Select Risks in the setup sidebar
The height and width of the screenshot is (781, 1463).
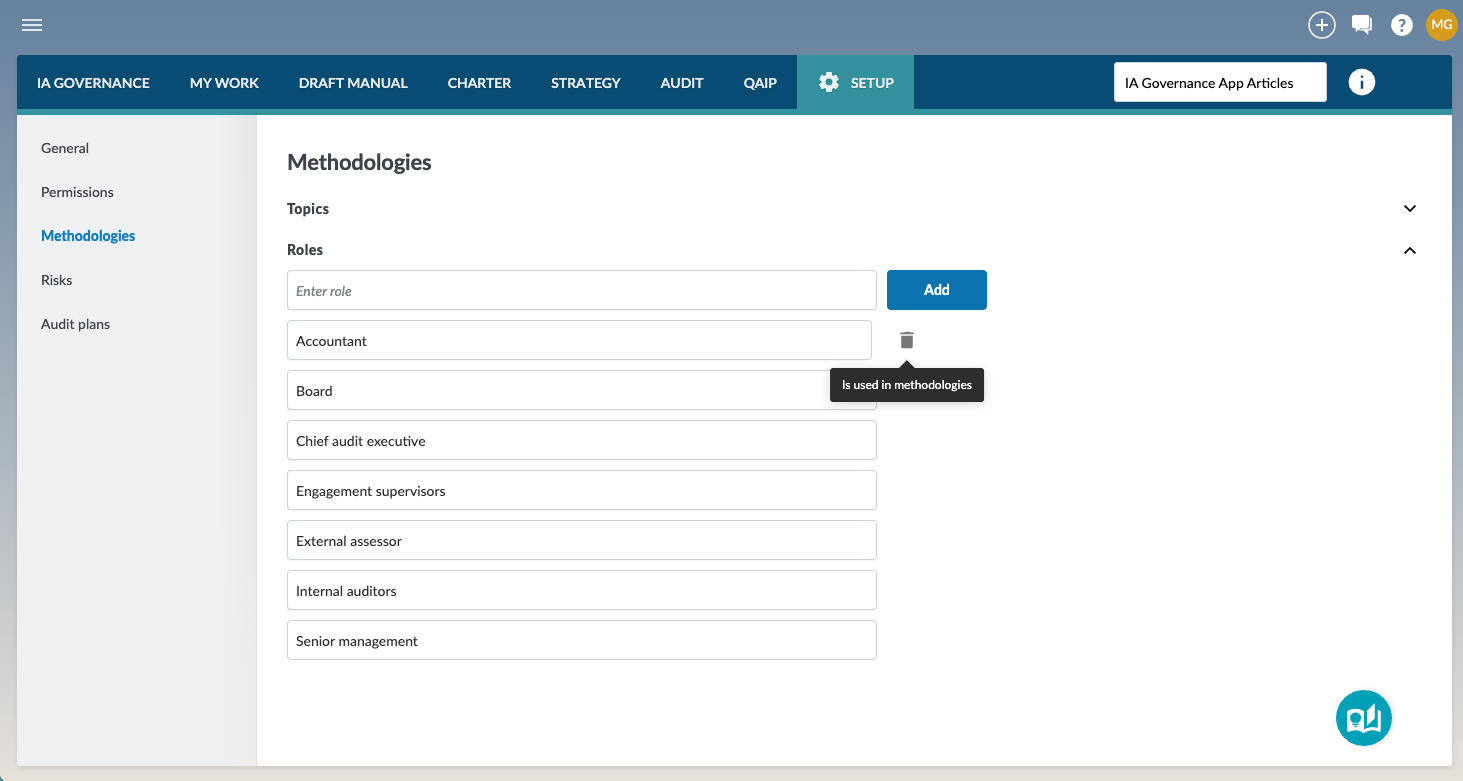[x=57, y=280]
